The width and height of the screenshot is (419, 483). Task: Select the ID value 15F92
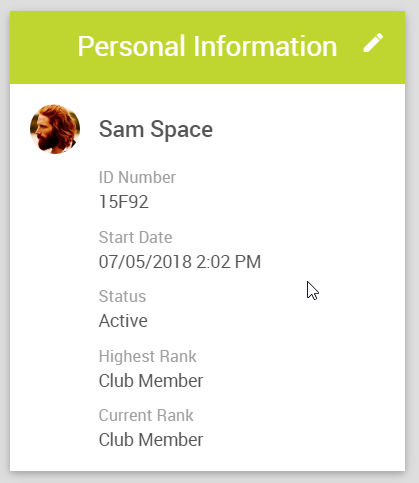[x=124, y=202]
